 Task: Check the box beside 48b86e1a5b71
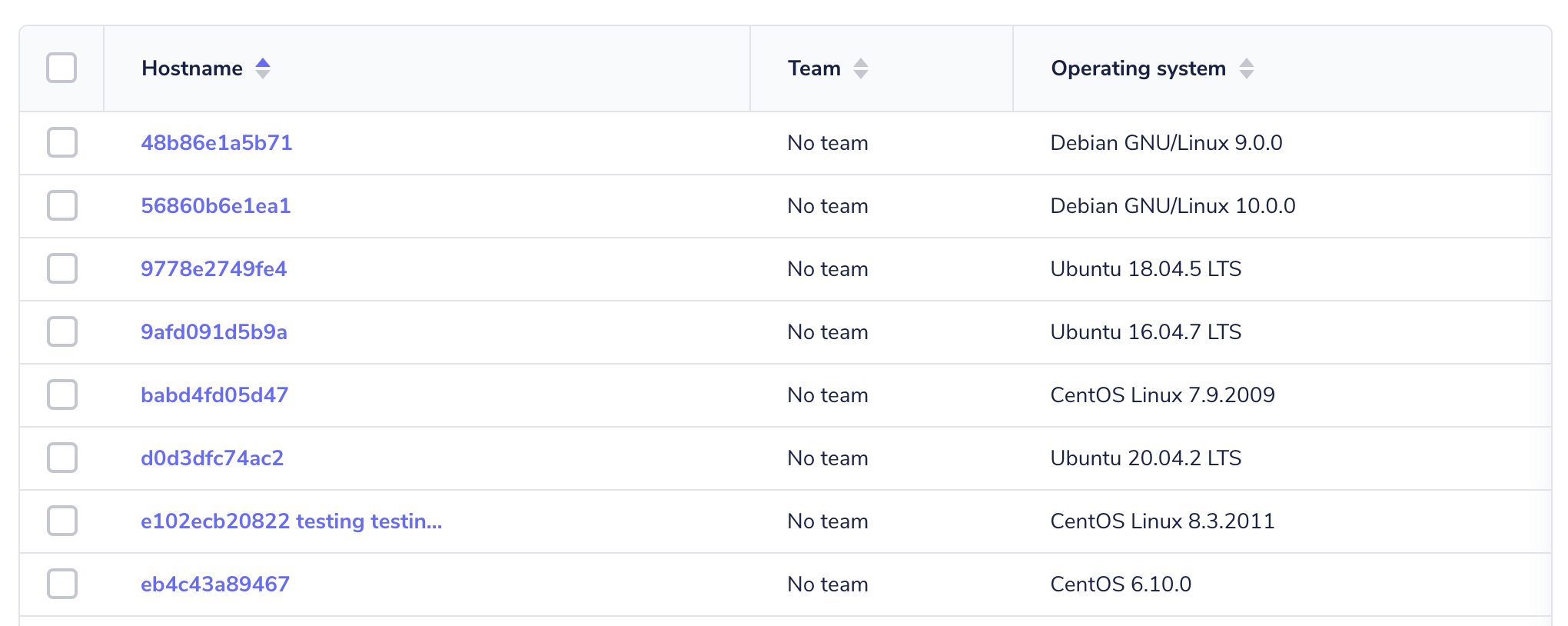pyautogui.click(x=61, y=142)
